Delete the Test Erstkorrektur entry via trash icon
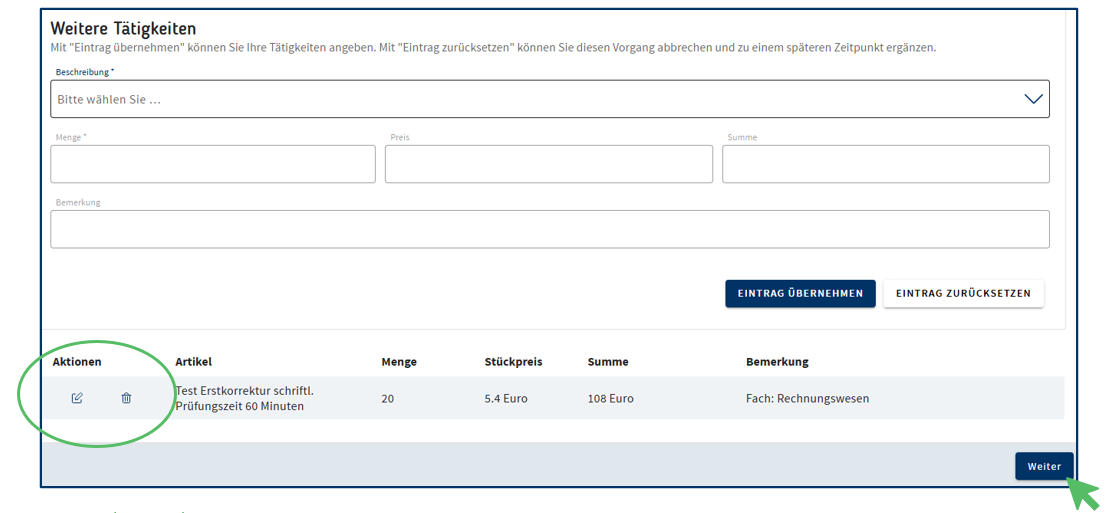The height and width of the screenshot is (513, 1108). (126, 398)
